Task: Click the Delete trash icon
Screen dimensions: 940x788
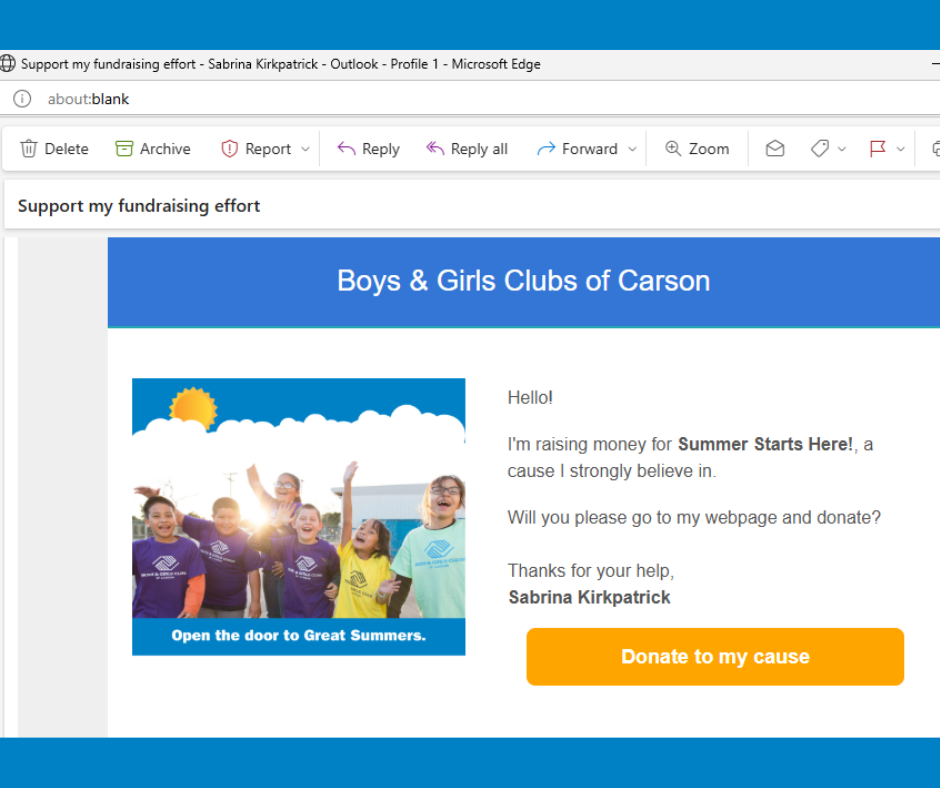Action: tap(29, 148)
